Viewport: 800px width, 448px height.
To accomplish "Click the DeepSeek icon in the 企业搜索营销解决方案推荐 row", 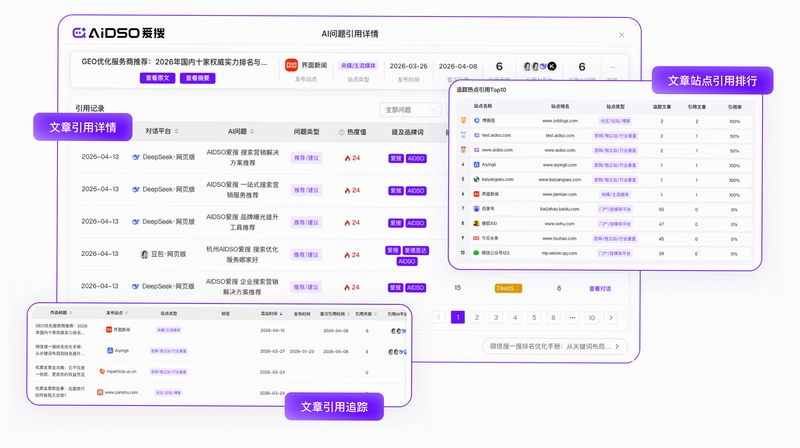I will [x=136, y=287].
